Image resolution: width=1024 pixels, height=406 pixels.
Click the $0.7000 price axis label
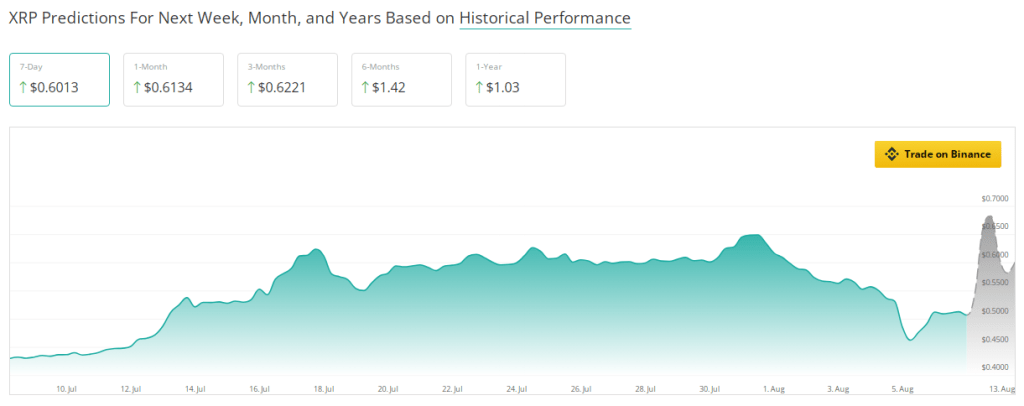click(x=997, y=198)
